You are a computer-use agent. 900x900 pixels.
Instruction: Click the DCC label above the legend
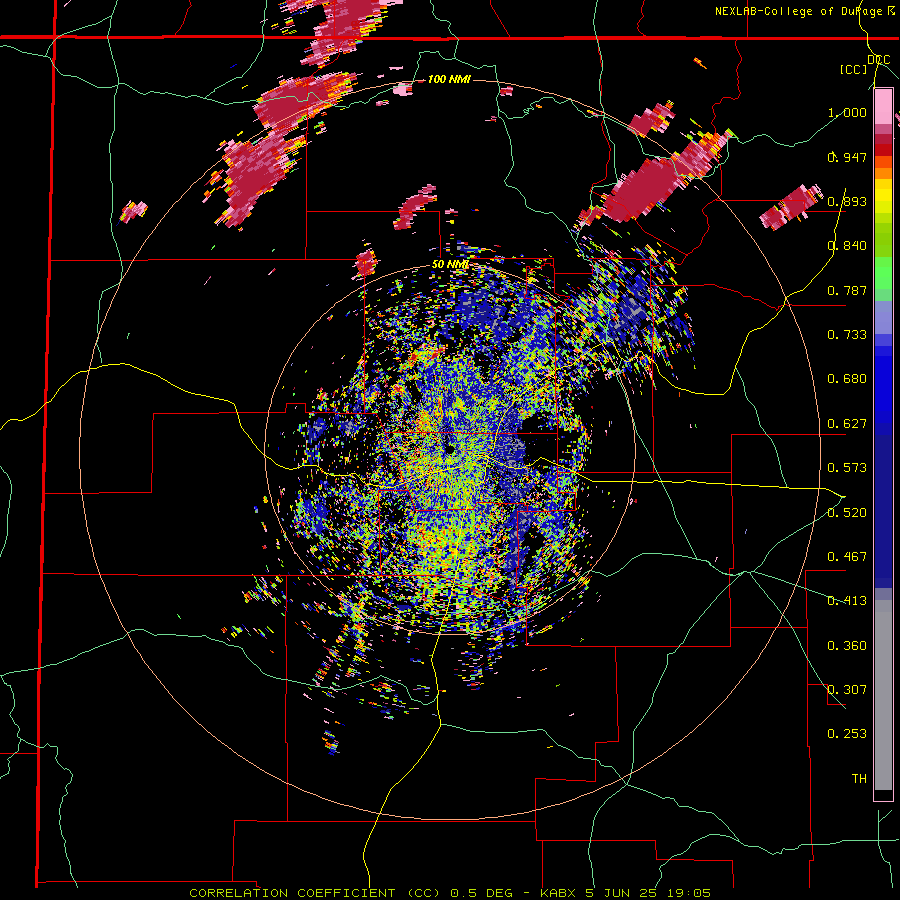[x=878, y=60]
